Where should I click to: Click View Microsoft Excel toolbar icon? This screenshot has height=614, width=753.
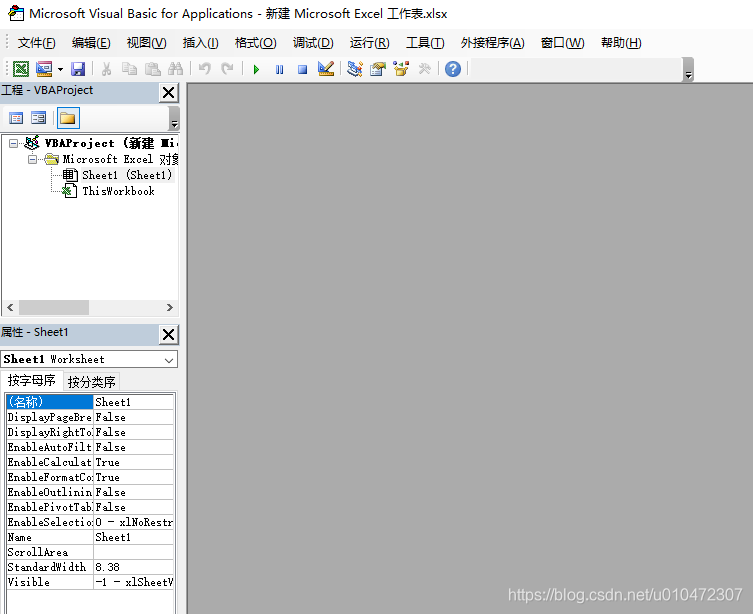click(x=21, y=69)
